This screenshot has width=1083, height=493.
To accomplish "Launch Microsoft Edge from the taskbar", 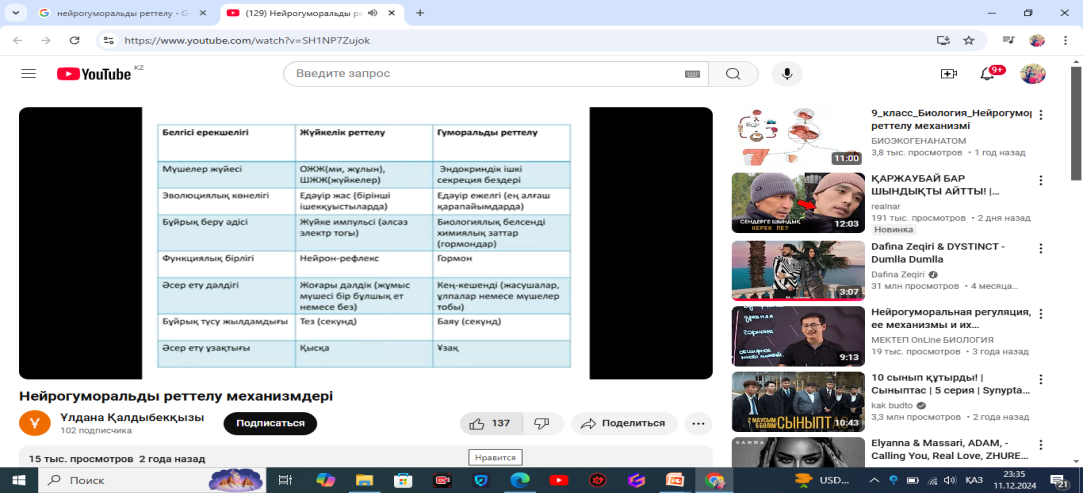I will click(519, 480).
